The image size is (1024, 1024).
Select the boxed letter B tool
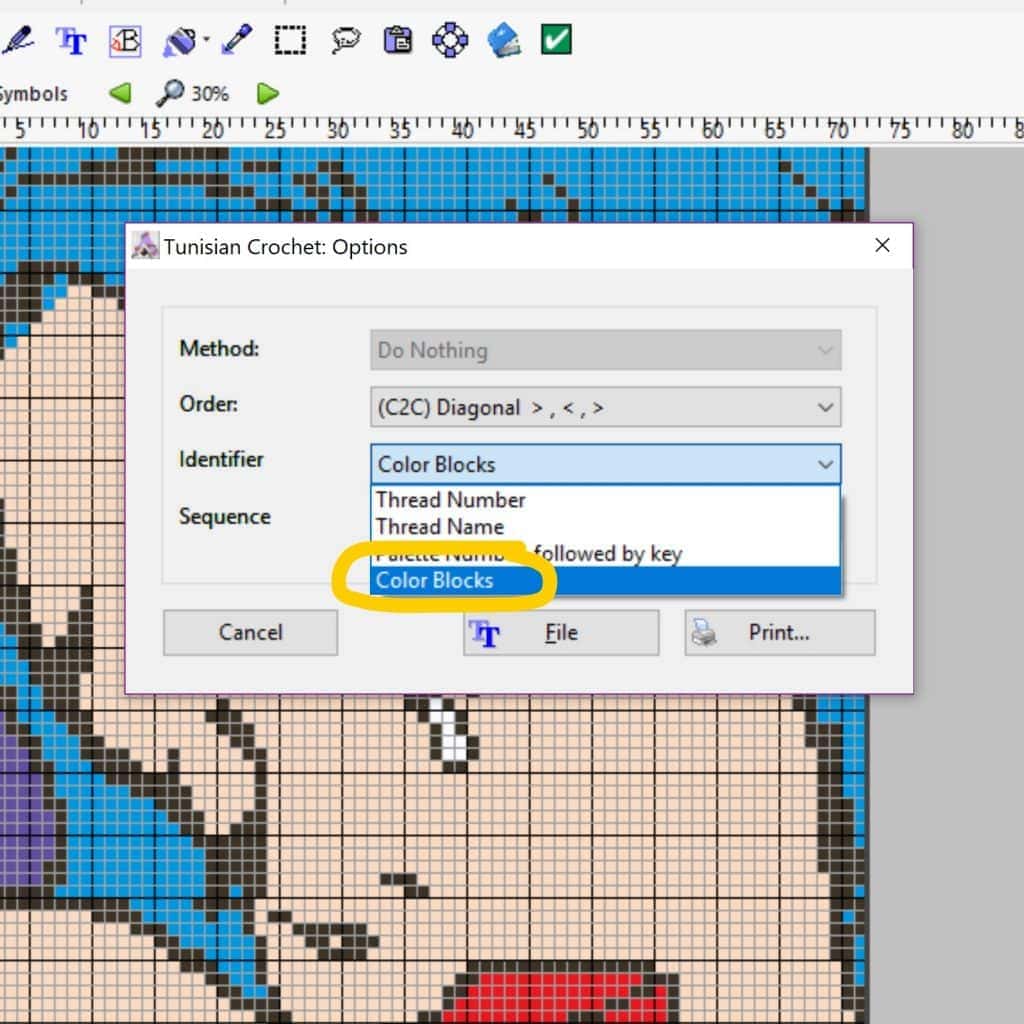[125, 40]
